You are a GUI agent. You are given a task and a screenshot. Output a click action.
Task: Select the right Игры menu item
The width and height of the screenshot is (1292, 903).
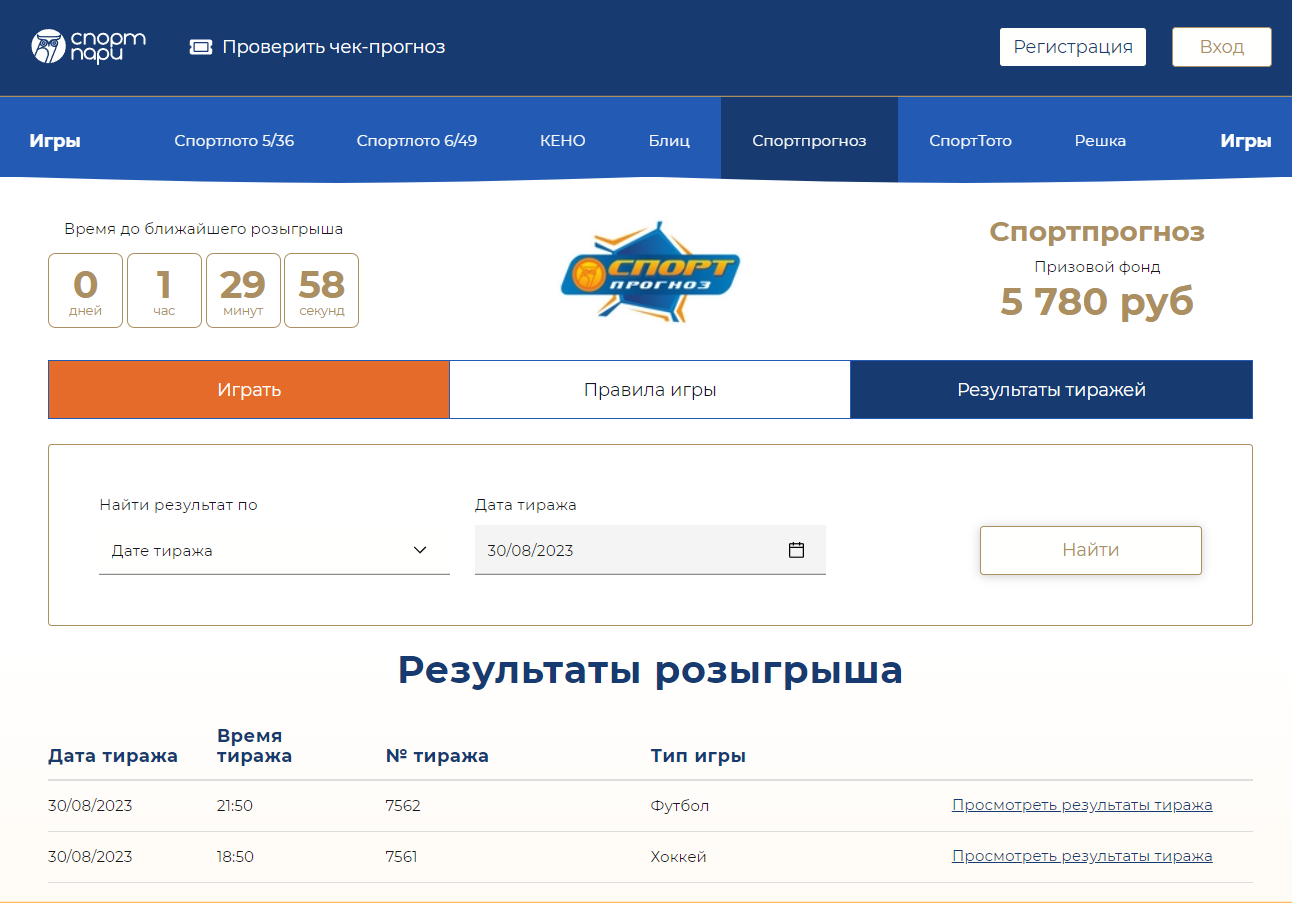click(1246, 141)
